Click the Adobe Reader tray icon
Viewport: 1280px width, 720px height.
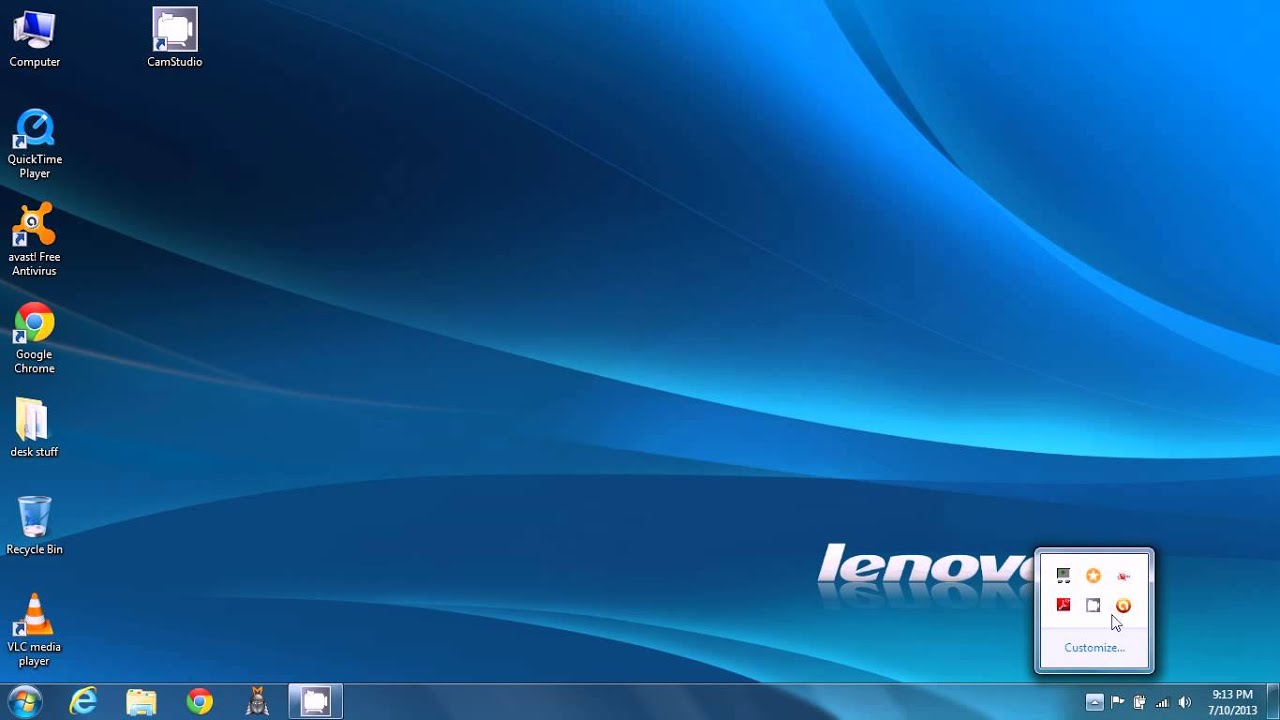click(x=1064, y=605)
